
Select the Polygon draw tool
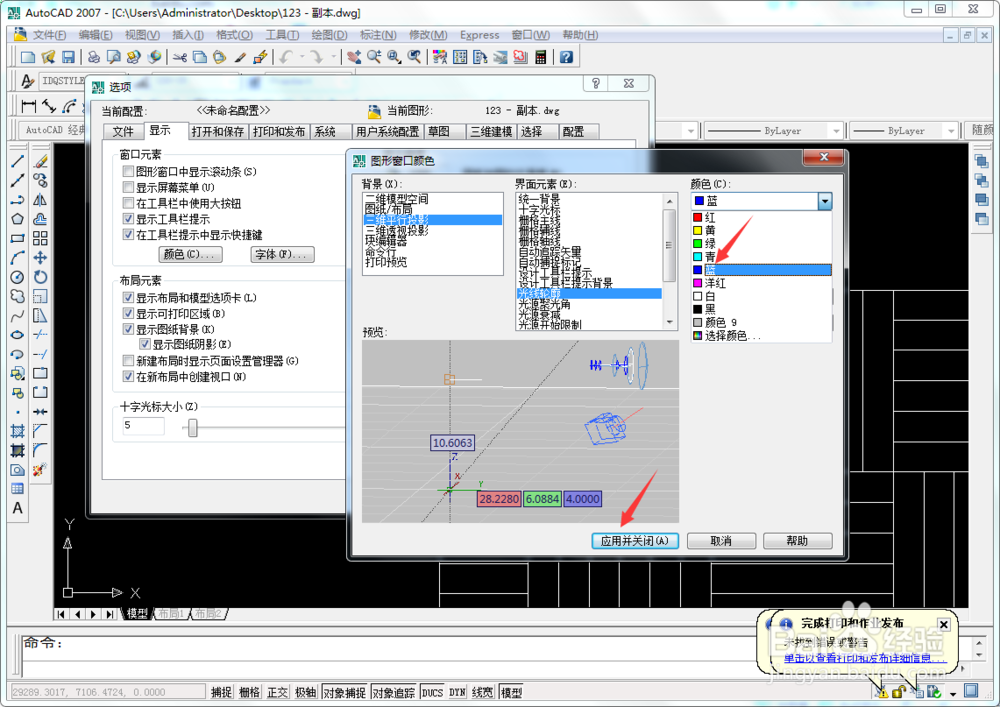coord(17,219)
